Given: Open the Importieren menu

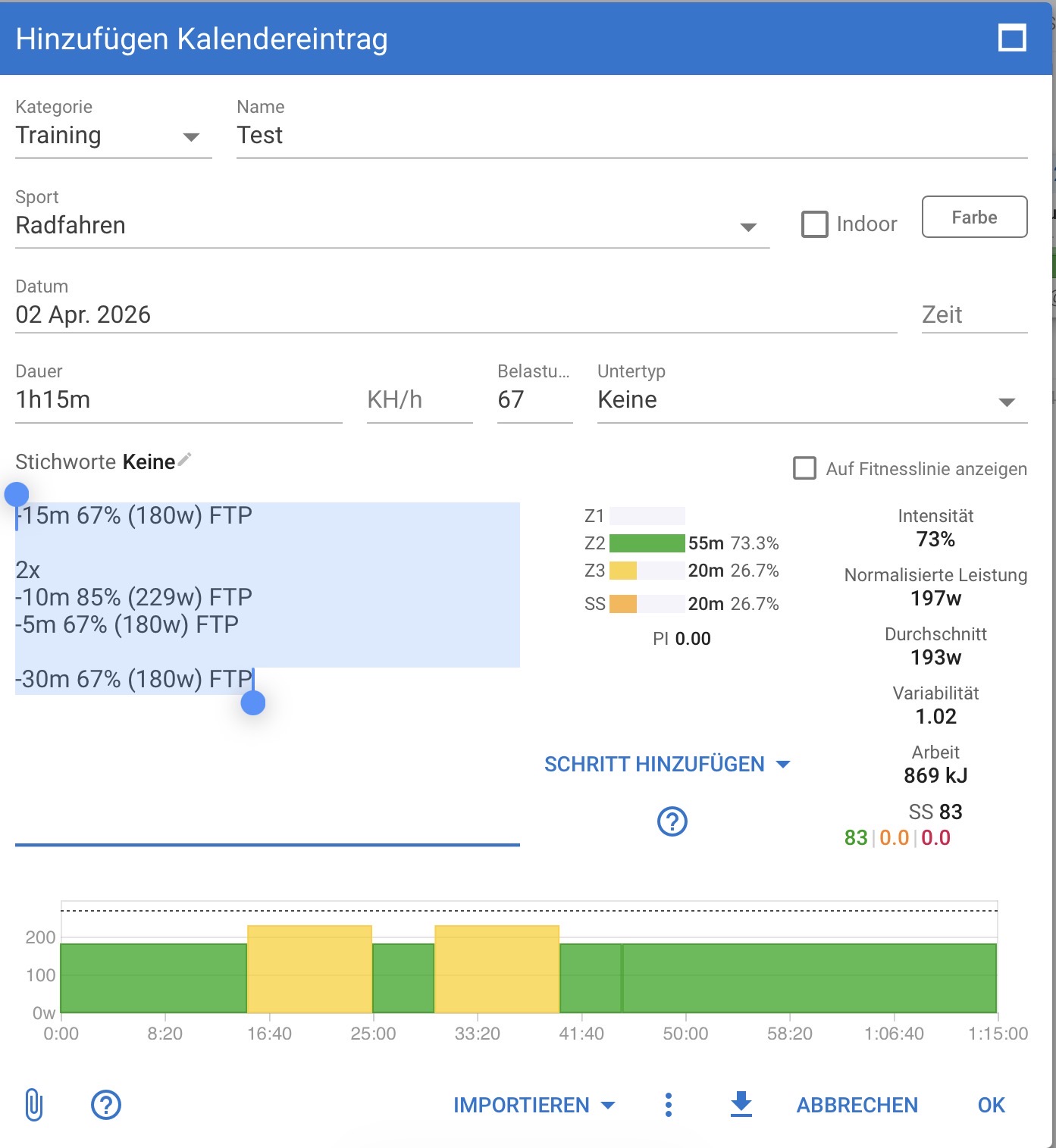Looking at the screenshot, I should [x=534, y=1105].
